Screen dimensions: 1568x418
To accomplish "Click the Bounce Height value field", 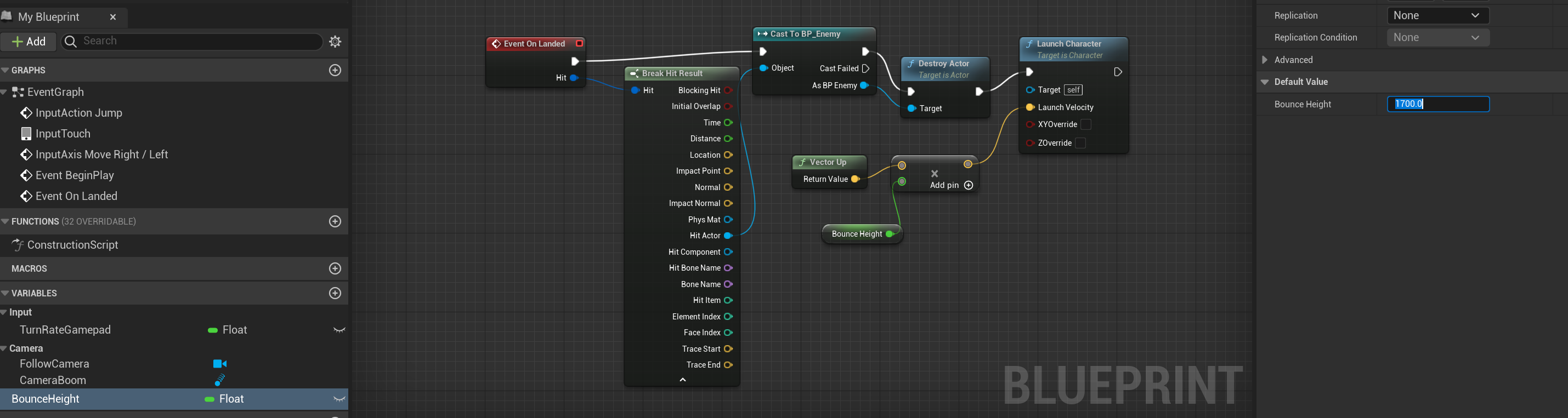I will click(x=1437, y=104).
